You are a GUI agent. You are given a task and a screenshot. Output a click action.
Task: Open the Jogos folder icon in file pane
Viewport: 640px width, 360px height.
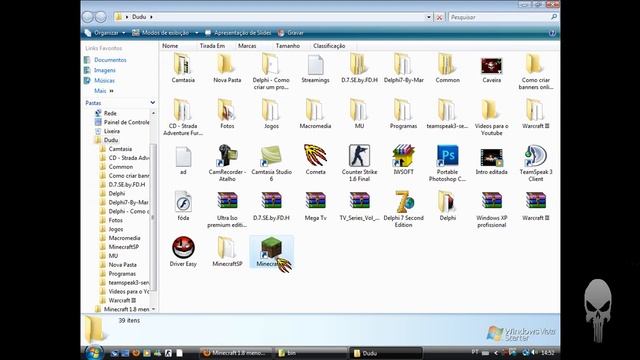pos(271,110)
